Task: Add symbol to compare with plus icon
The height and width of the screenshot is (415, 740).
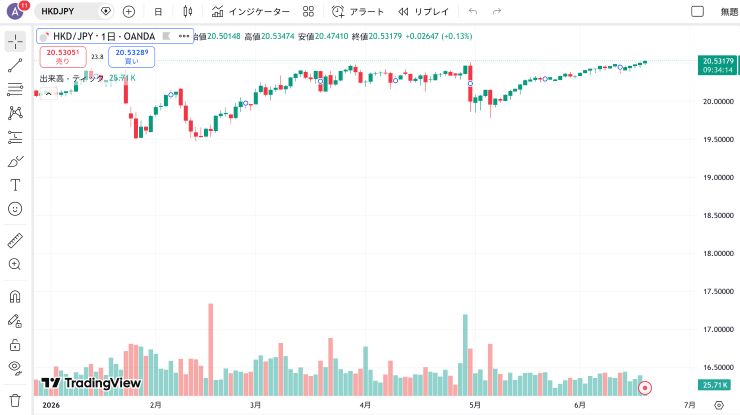Action: pos(128,11)
